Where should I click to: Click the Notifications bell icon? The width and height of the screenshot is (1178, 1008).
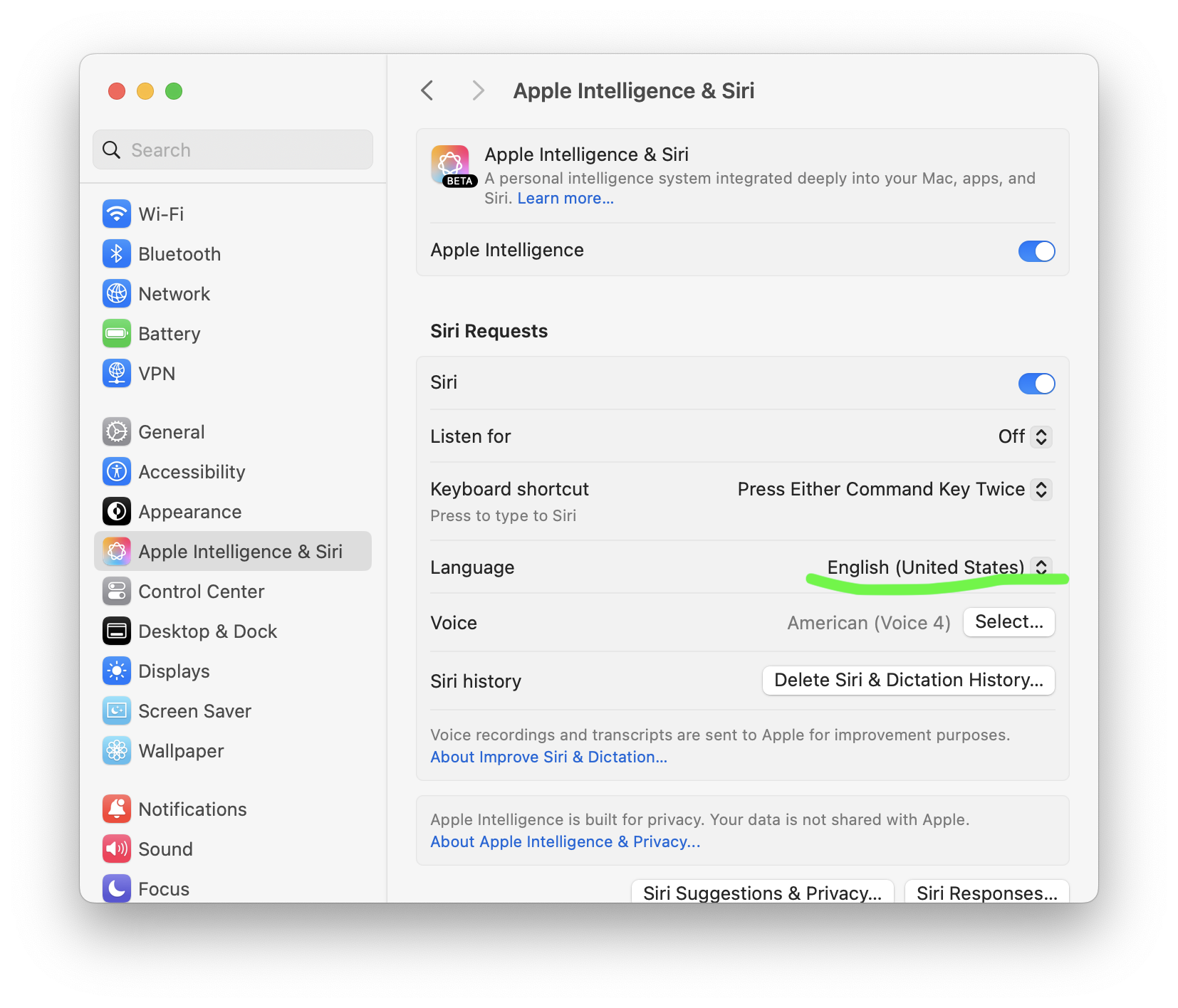[x=117, y=809]
